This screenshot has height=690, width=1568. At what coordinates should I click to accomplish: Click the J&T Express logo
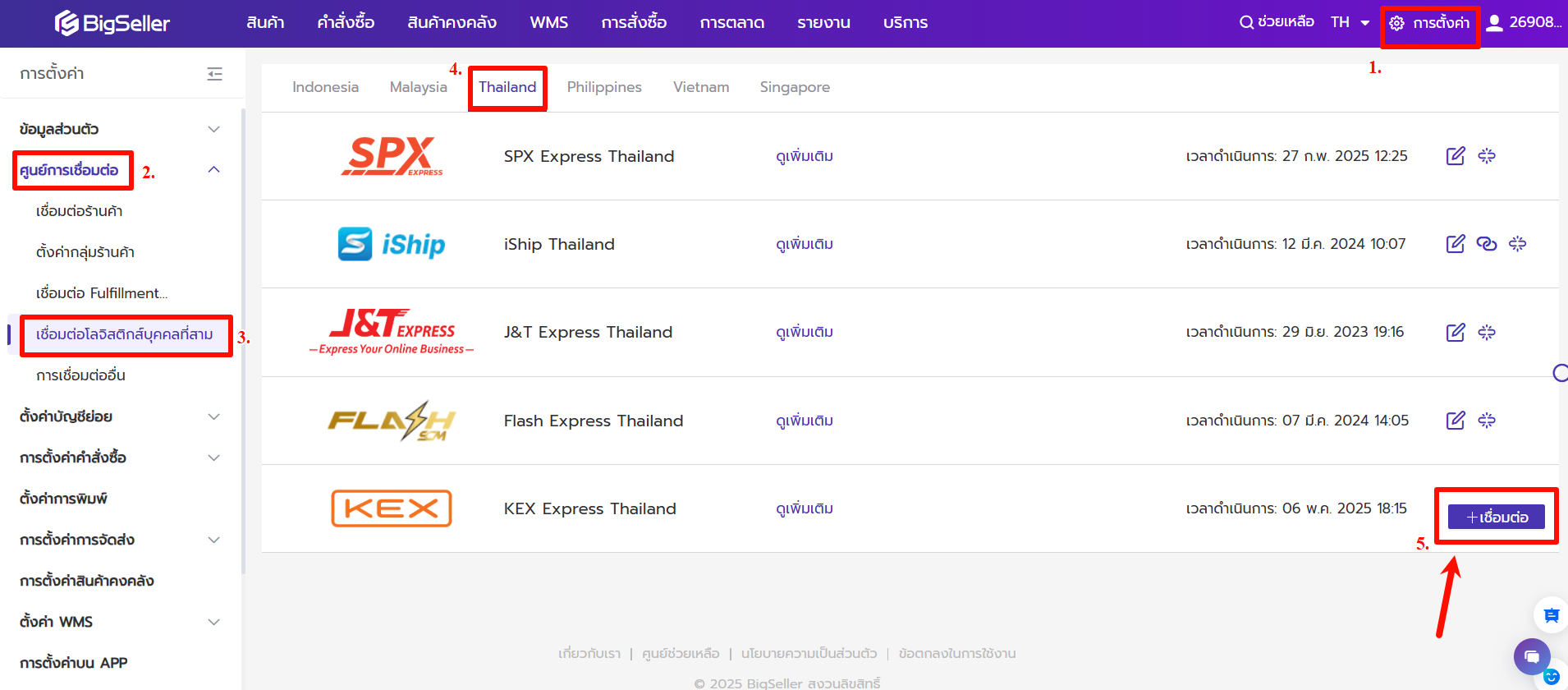pos(392,332)
